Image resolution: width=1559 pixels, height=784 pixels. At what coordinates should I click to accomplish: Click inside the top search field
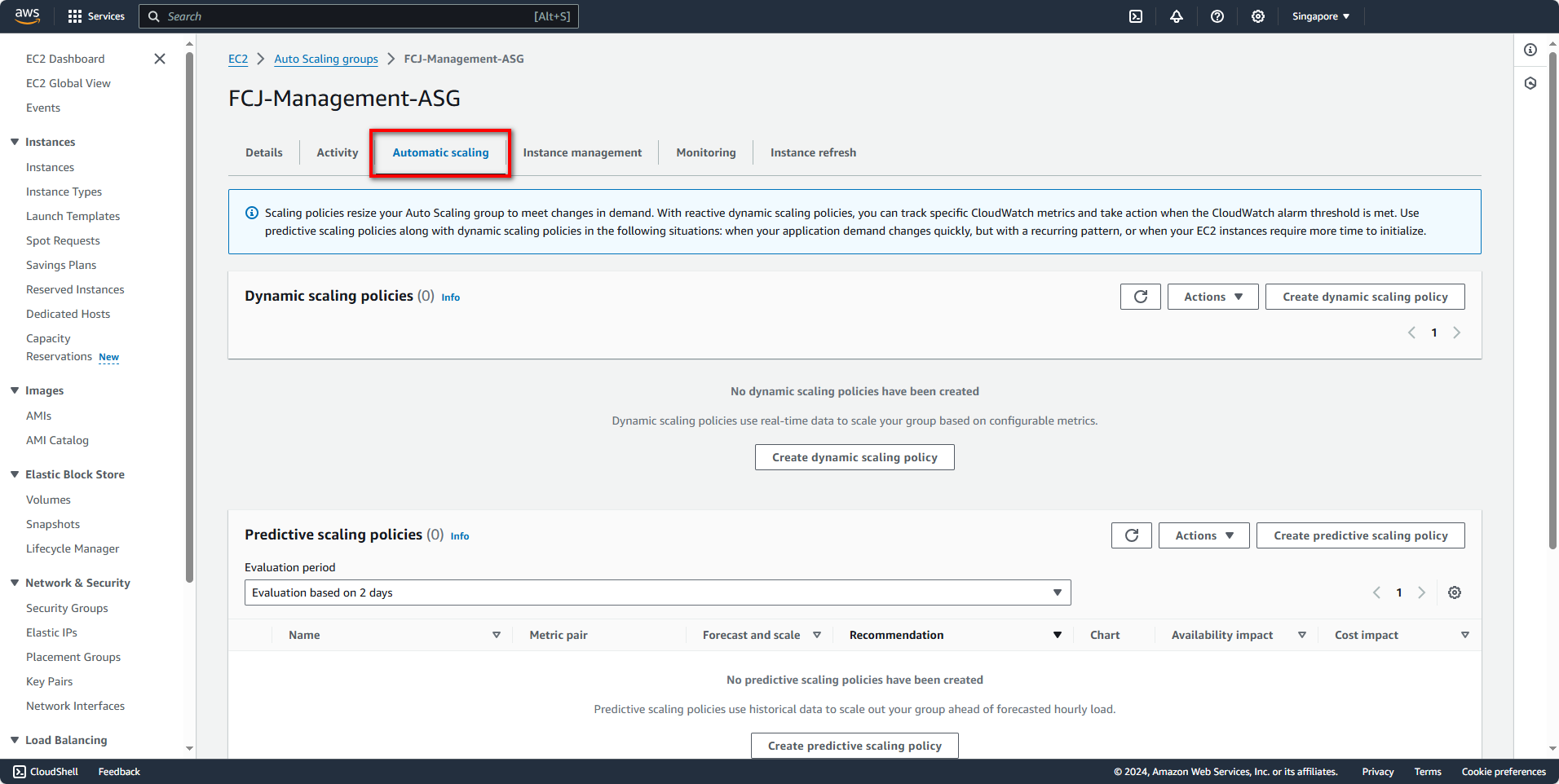click(359, 16)
